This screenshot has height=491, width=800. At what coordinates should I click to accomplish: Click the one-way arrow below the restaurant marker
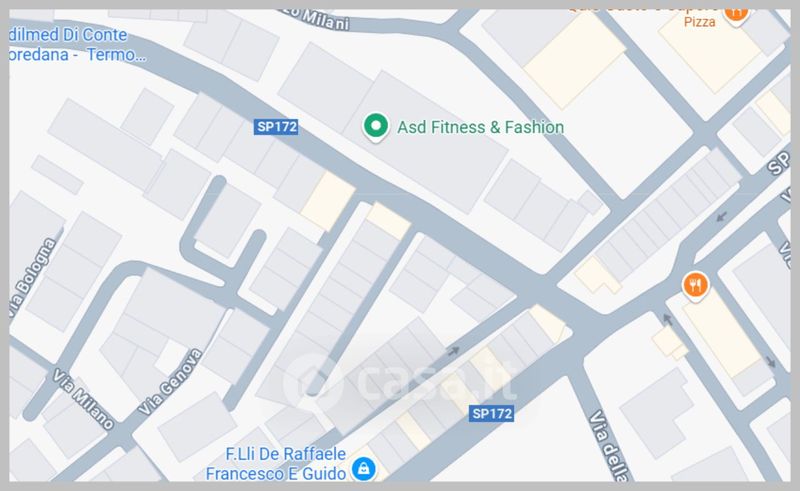[x=668, y=320]
